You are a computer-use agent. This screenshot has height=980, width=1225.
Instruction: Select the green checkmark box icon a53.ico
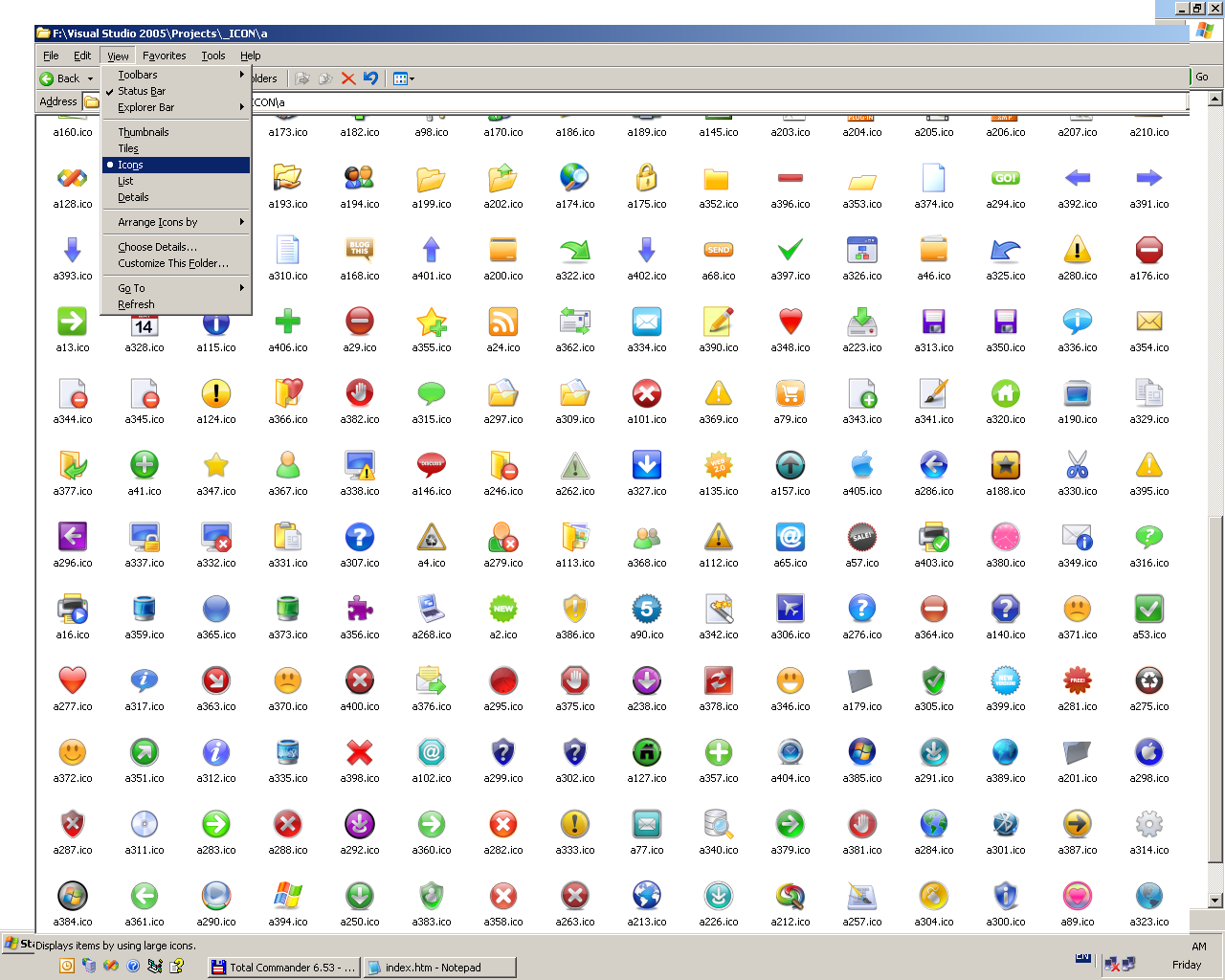pos(1149,608)
